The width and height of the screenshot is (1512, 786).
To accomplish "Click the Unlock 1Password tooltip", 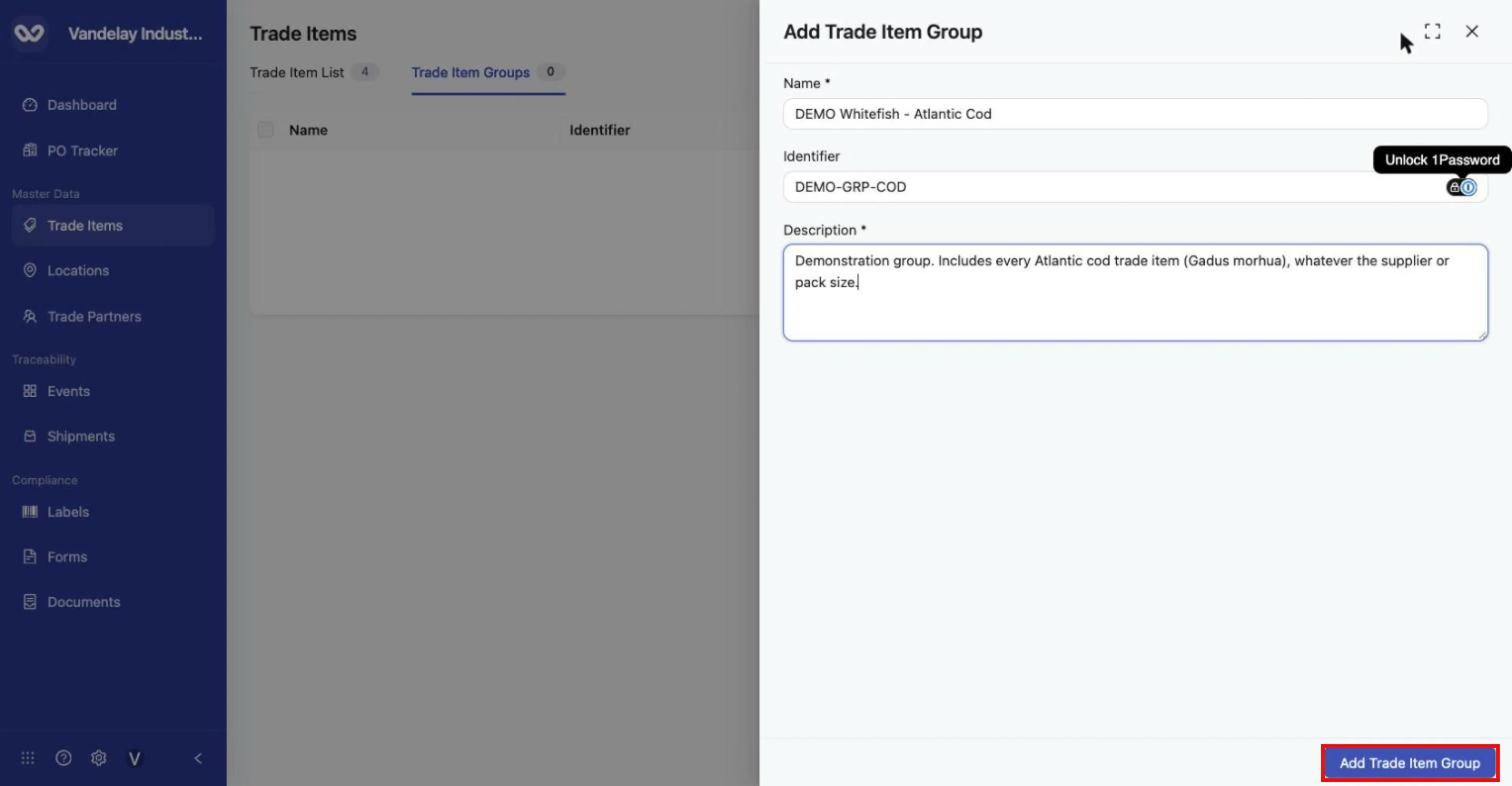I will (1442, 159).
